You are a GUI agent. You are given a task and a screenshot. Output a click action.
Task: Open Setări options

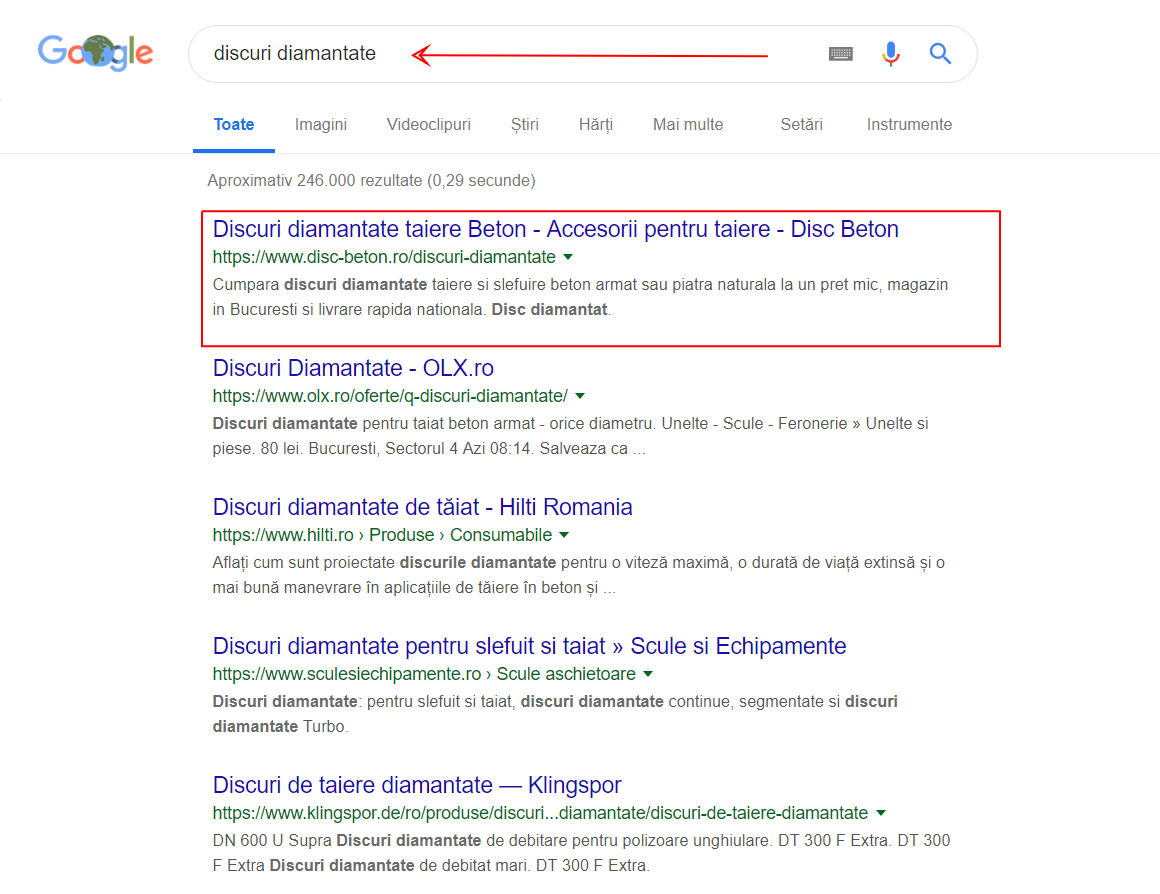(x=801, y=124)
